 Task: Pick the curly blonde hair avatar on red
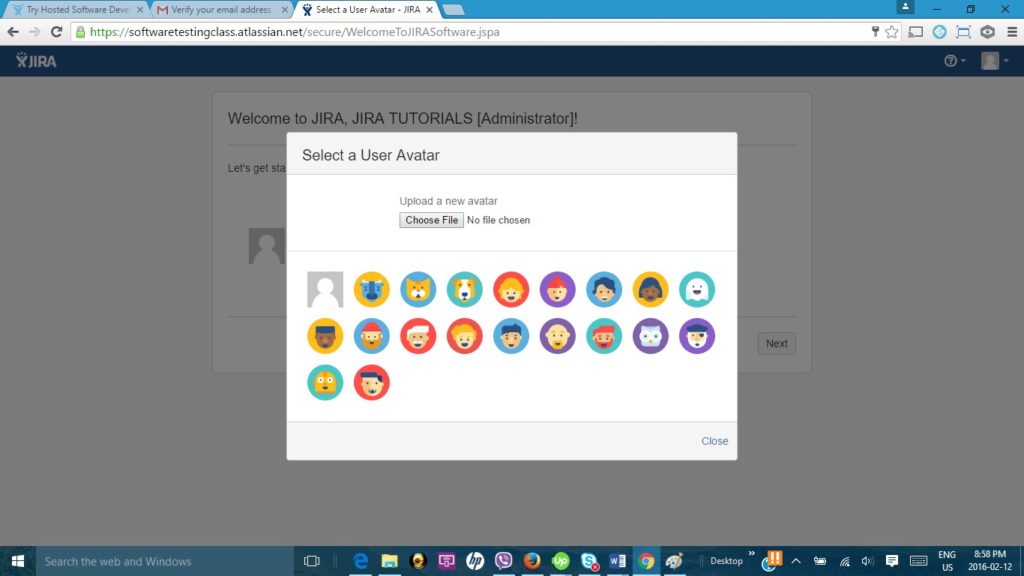511,289
